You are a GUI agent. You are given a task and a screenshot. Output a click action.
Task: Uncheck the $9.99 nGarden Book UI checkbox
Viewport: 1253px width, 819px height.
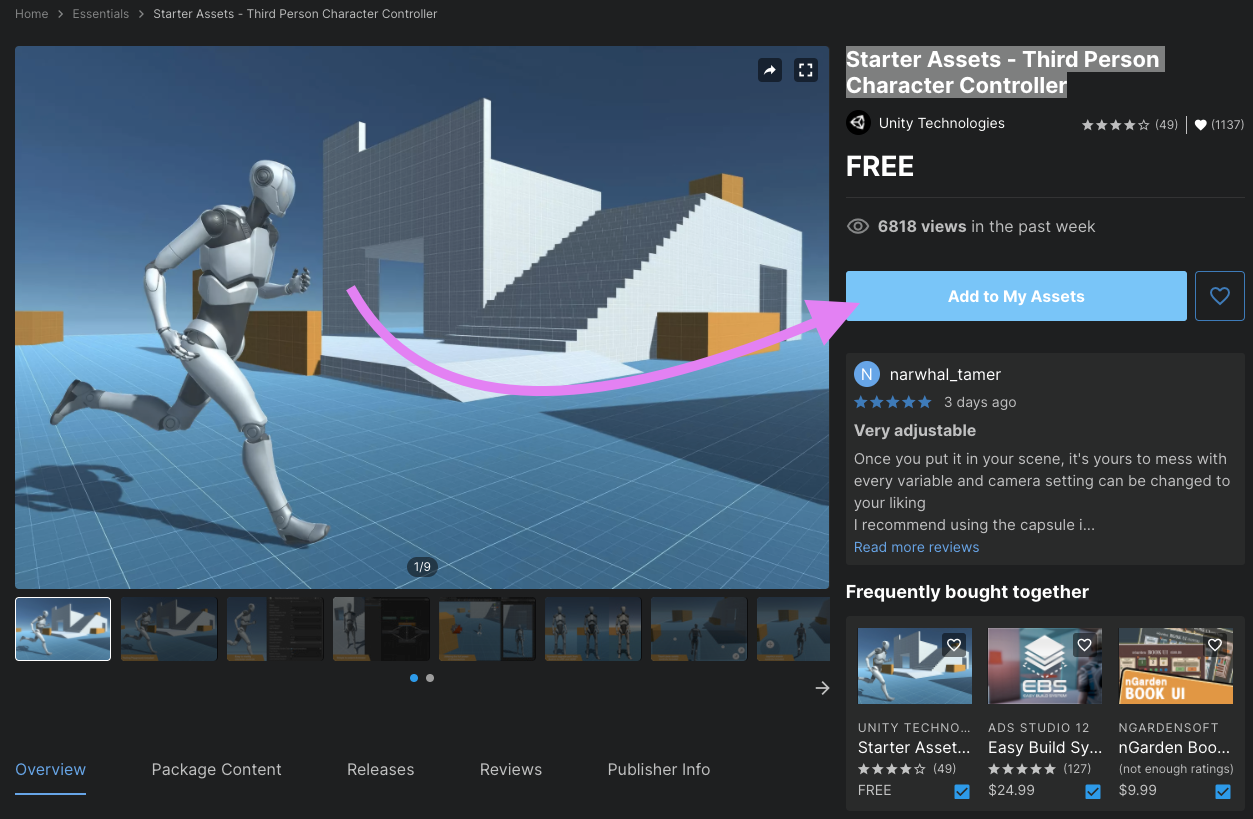pyautogui.click(x=1223, y=791)
